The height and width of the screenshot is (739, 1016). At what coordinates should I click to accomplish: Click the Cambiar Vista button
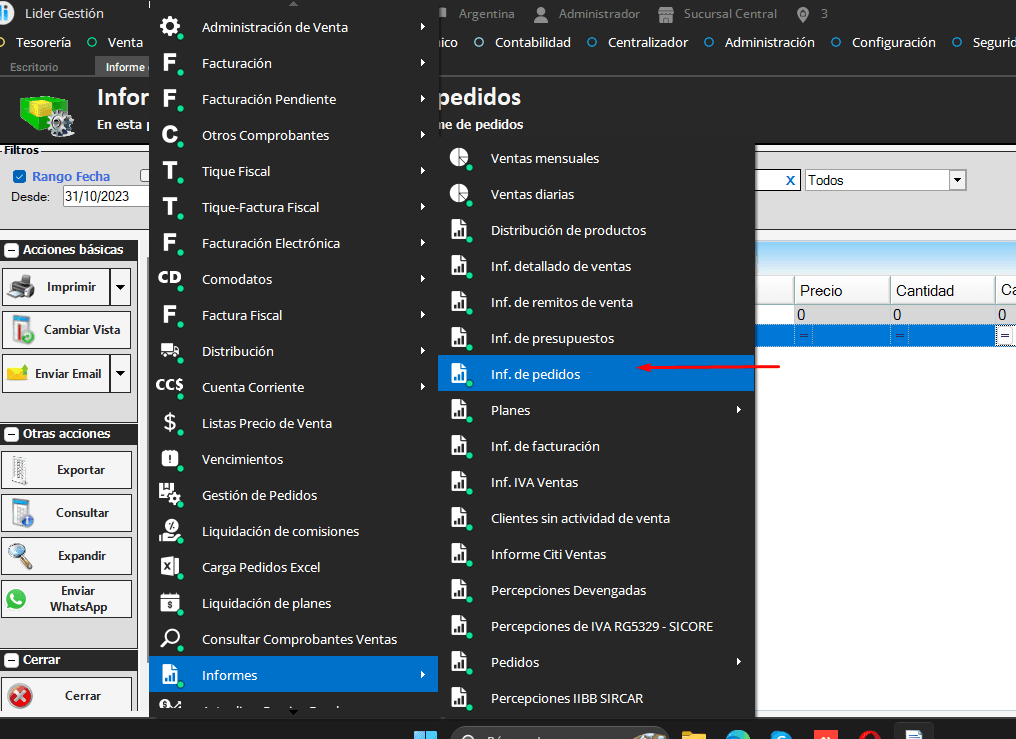[67, 330]
